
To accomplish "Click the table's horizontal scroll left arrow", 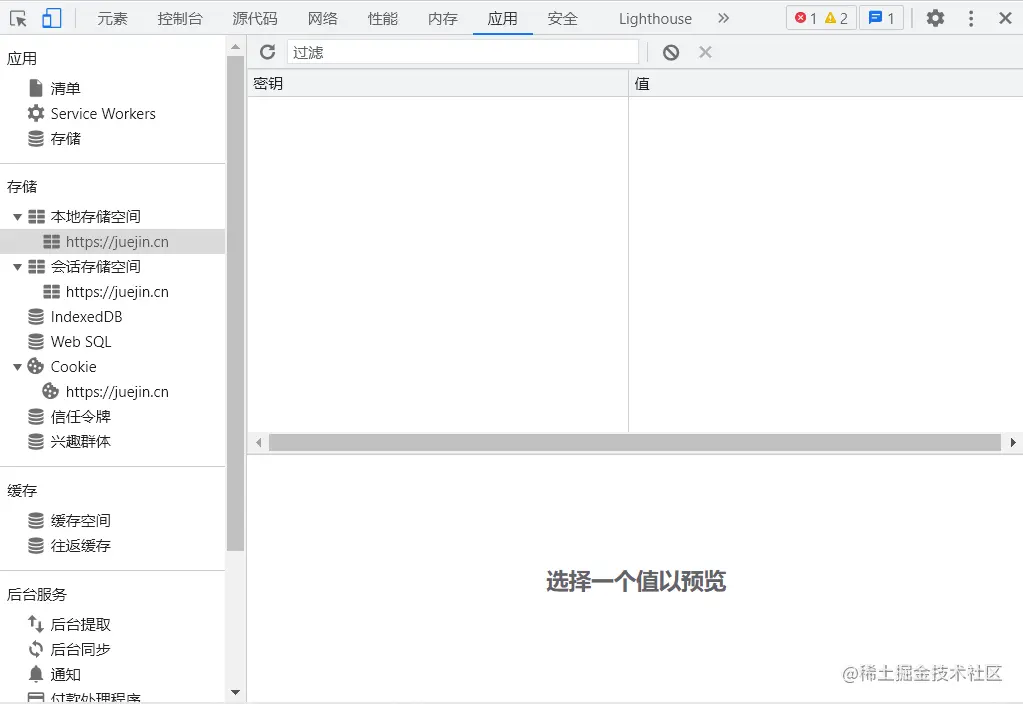I will (x=258, y=442).
